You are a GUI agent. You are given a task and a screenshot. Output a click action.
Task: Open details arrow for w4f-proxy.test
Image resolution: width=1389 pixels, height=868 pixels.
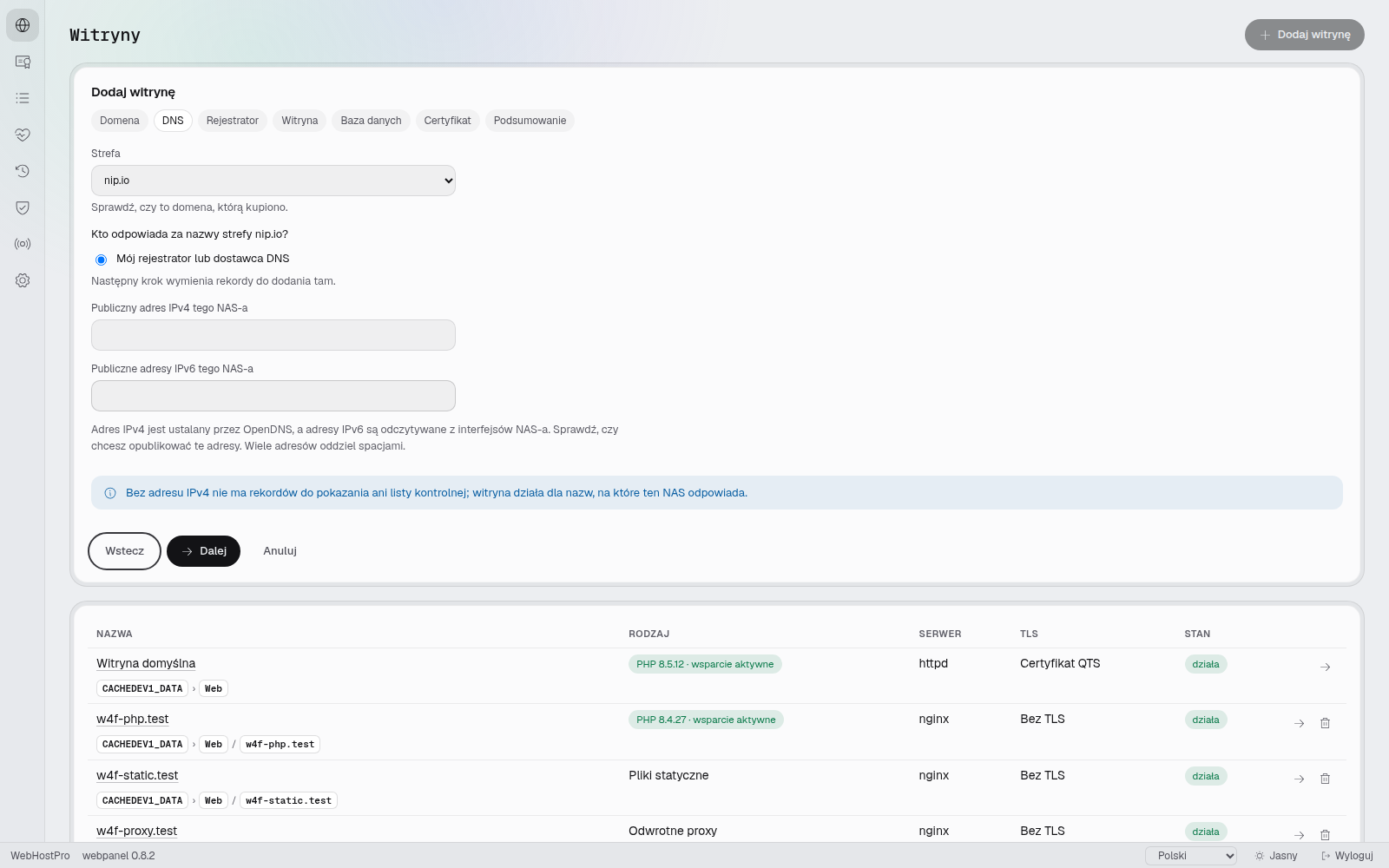tap(1299, 834)
